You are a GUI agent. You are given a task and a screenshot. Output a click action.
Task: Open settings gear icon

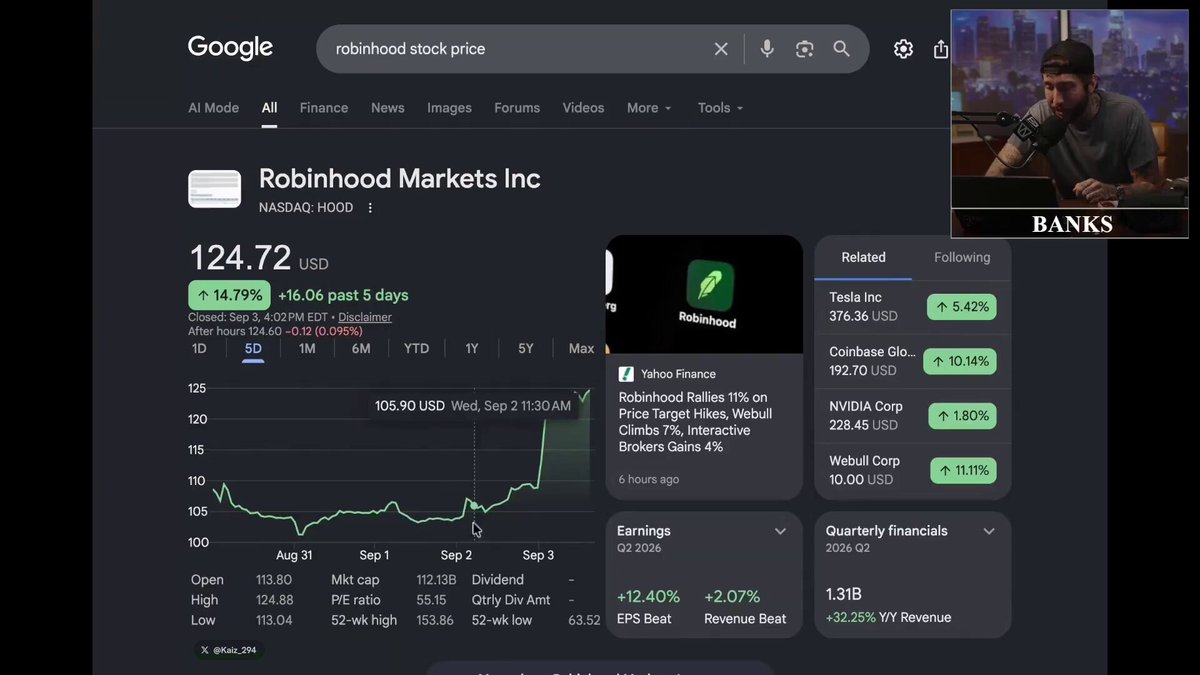(903, 49)
